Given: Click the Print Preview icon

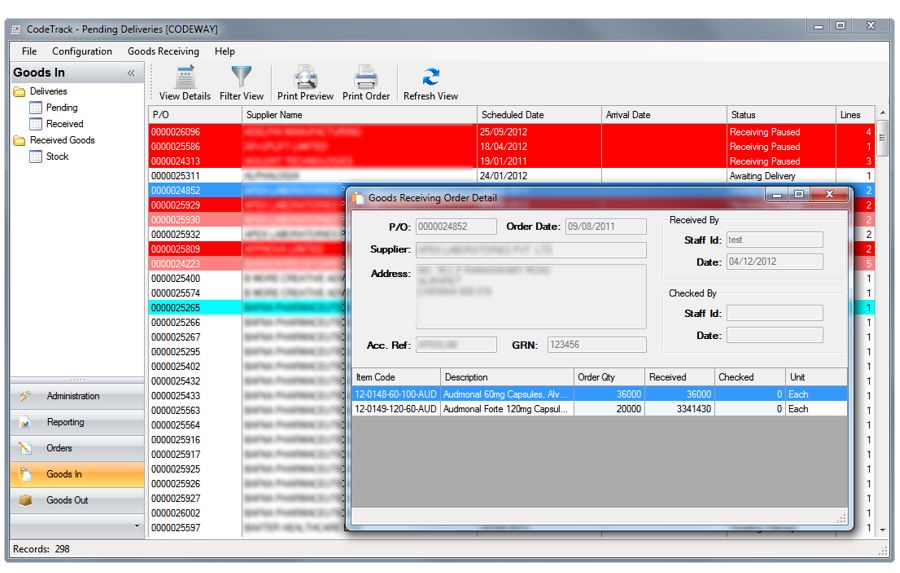Looking at the screenshot, I should pos(305,77).
